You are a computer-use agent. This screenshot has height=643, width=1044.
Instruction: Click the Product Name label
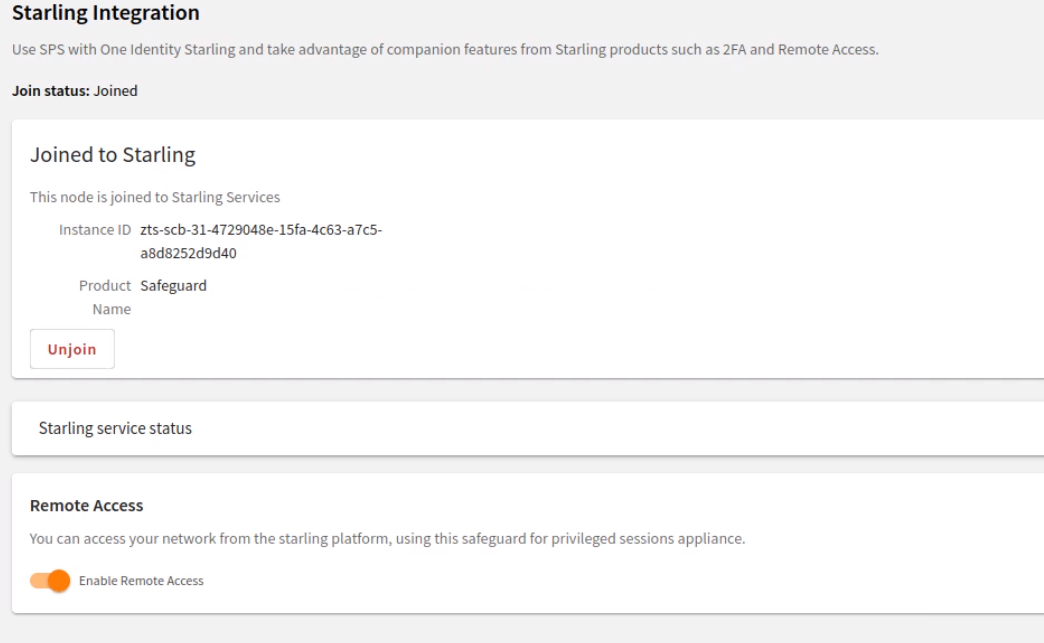105,297
